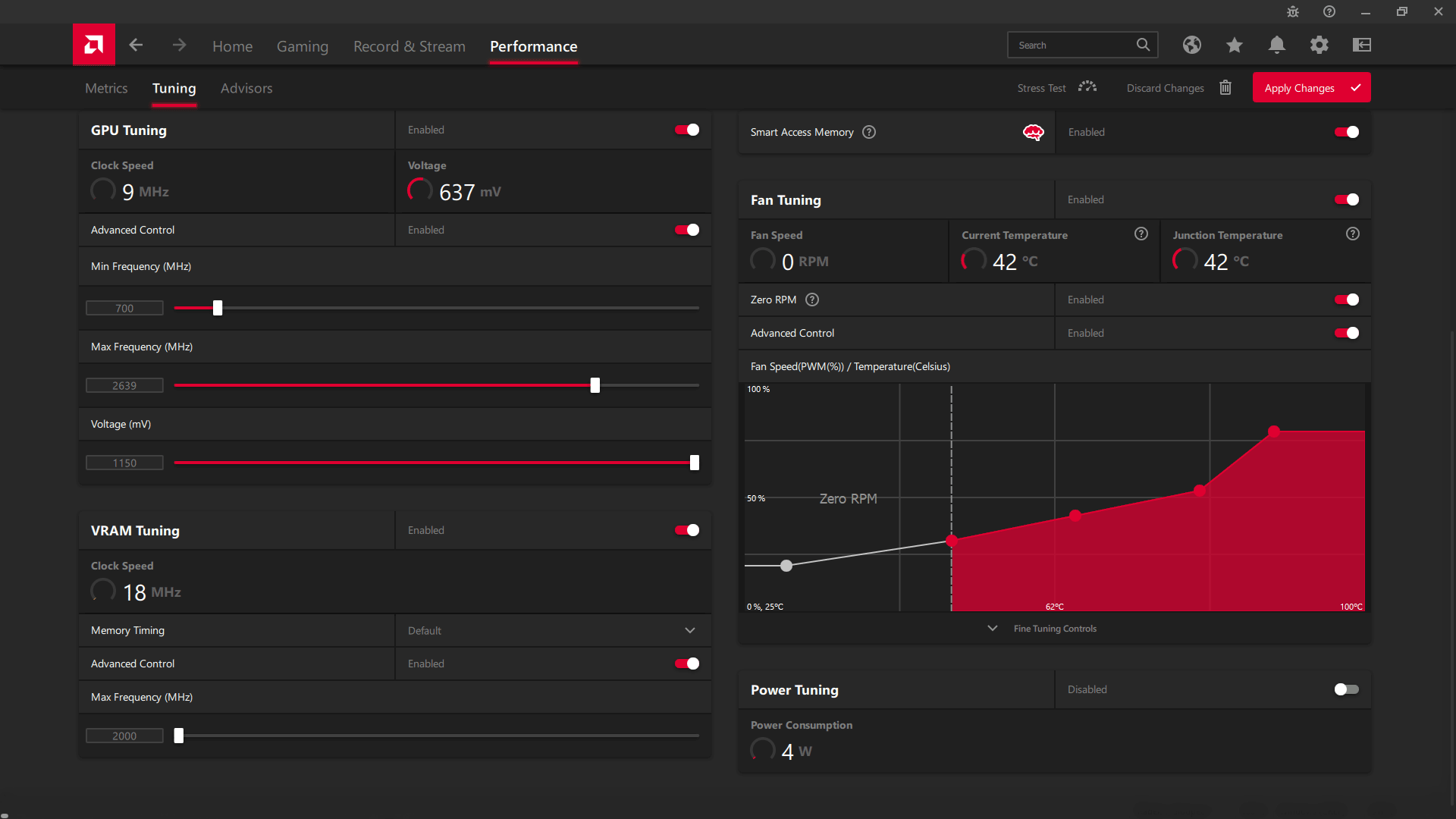Toggle VRAM Advanced Control switch

(687, 664)
